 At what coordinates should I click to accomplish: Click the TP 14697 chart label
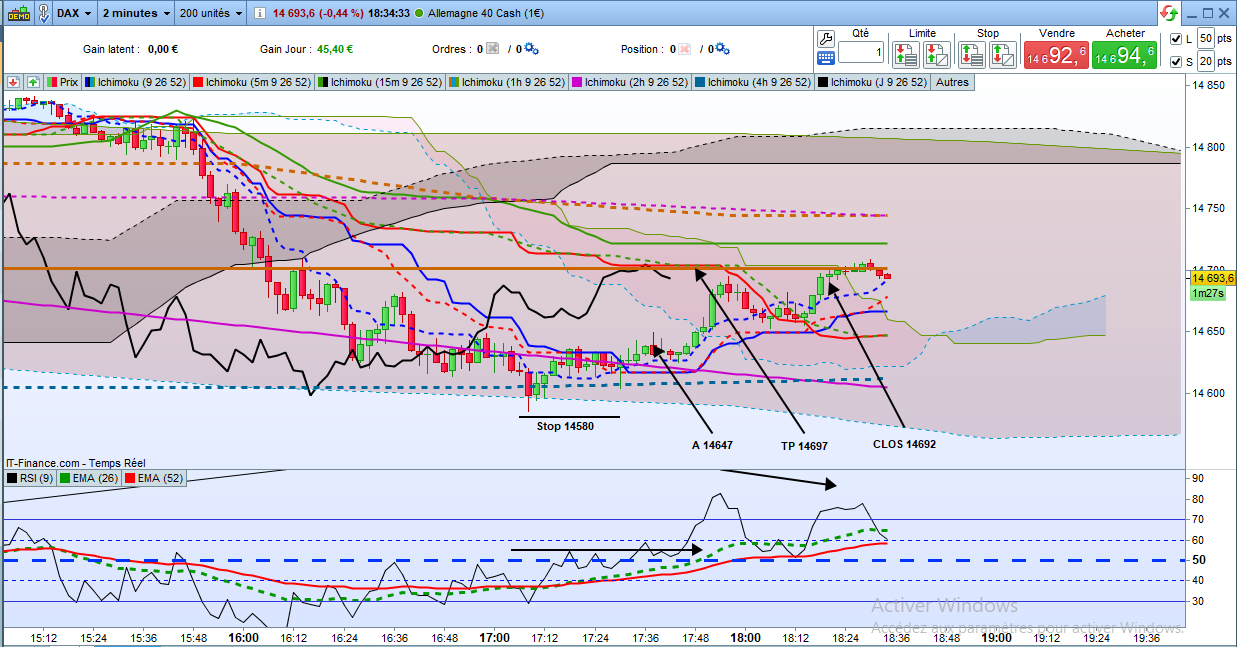[804, 445]
